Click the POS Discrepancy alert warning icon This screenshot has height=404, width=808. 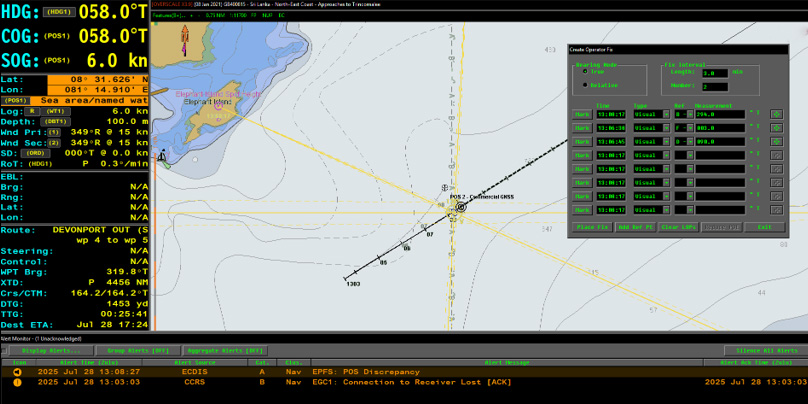[17, 371]
